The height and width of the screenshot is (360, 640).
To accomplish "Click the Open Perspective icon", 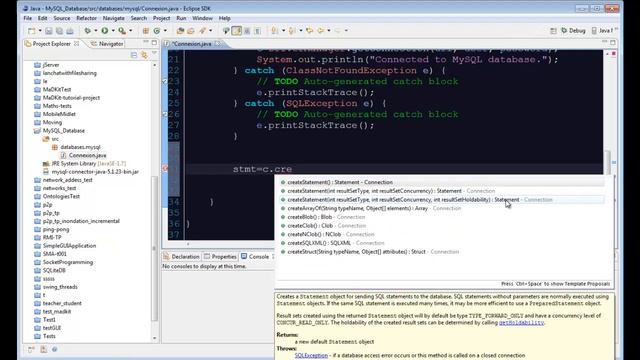I will coord(553,31).
